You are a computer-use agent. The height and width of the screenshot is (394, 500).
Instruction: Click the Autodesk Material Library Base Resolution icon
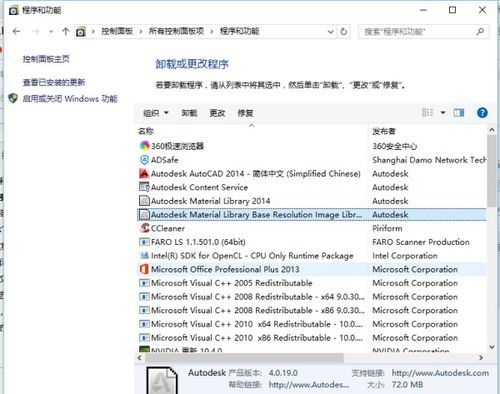coord(144,214)
